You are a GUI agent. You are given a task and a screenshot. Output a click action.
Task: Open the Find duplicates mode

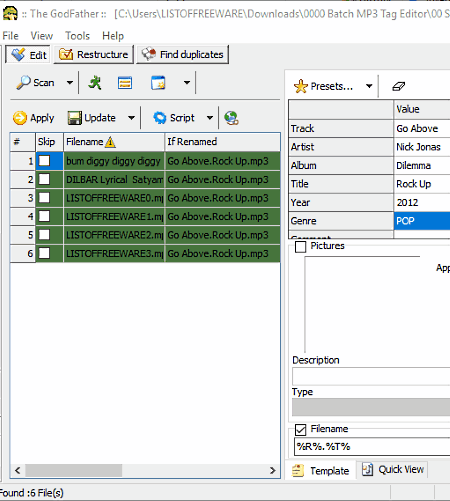[x=182, y=54]
